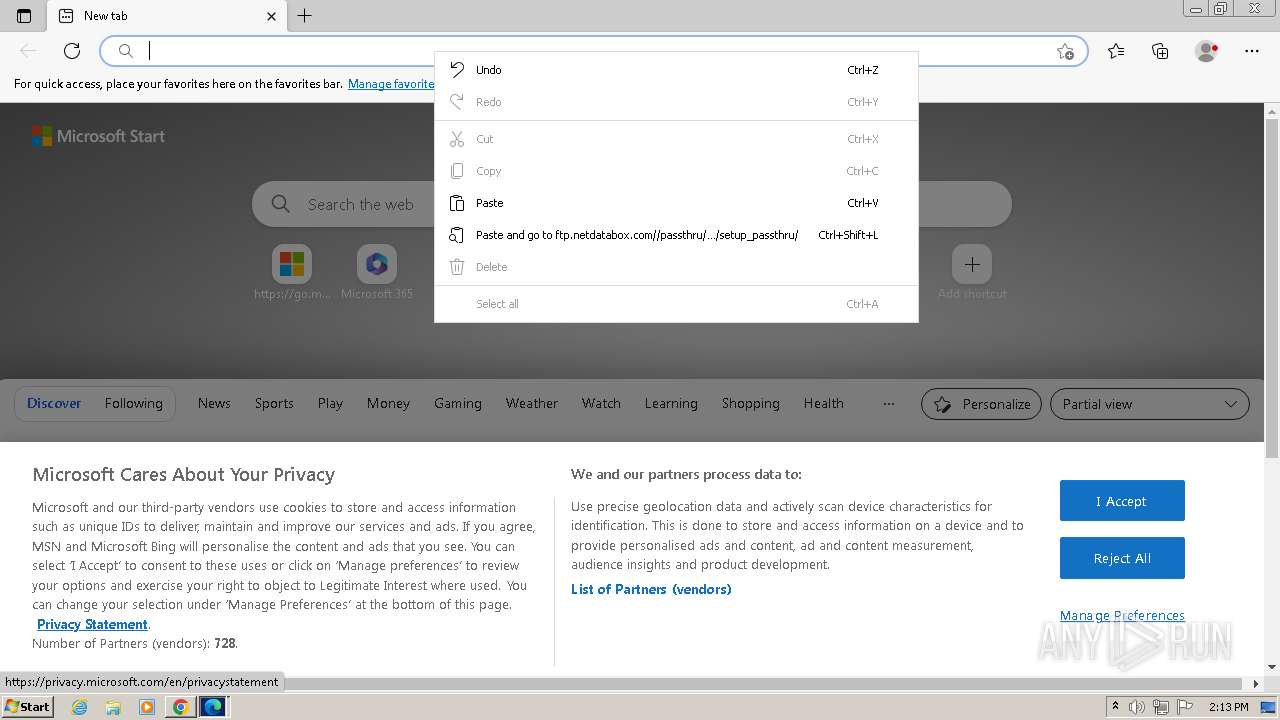Screen dimensions: 1280x720
Task: Click the 2:13 PM taskbar clock
Action: click(x=1228, y=707)
